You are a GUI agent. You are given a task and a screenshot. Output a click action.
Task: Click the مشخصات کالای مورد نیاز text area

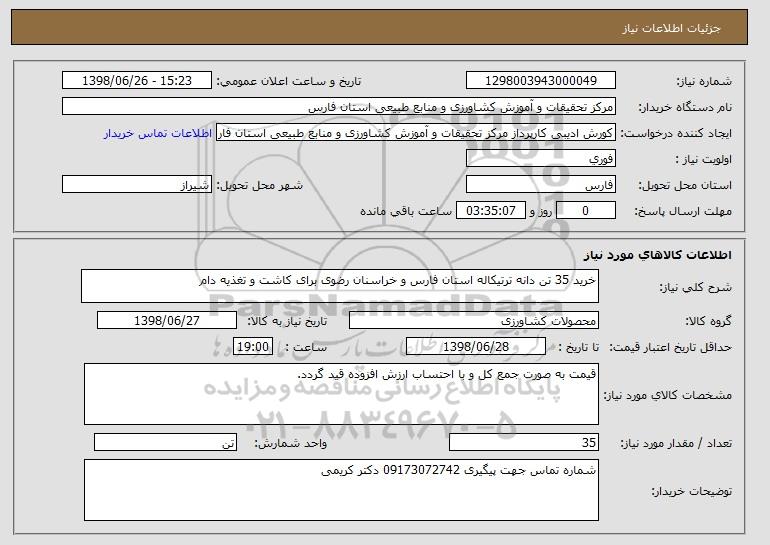point(341,394)
